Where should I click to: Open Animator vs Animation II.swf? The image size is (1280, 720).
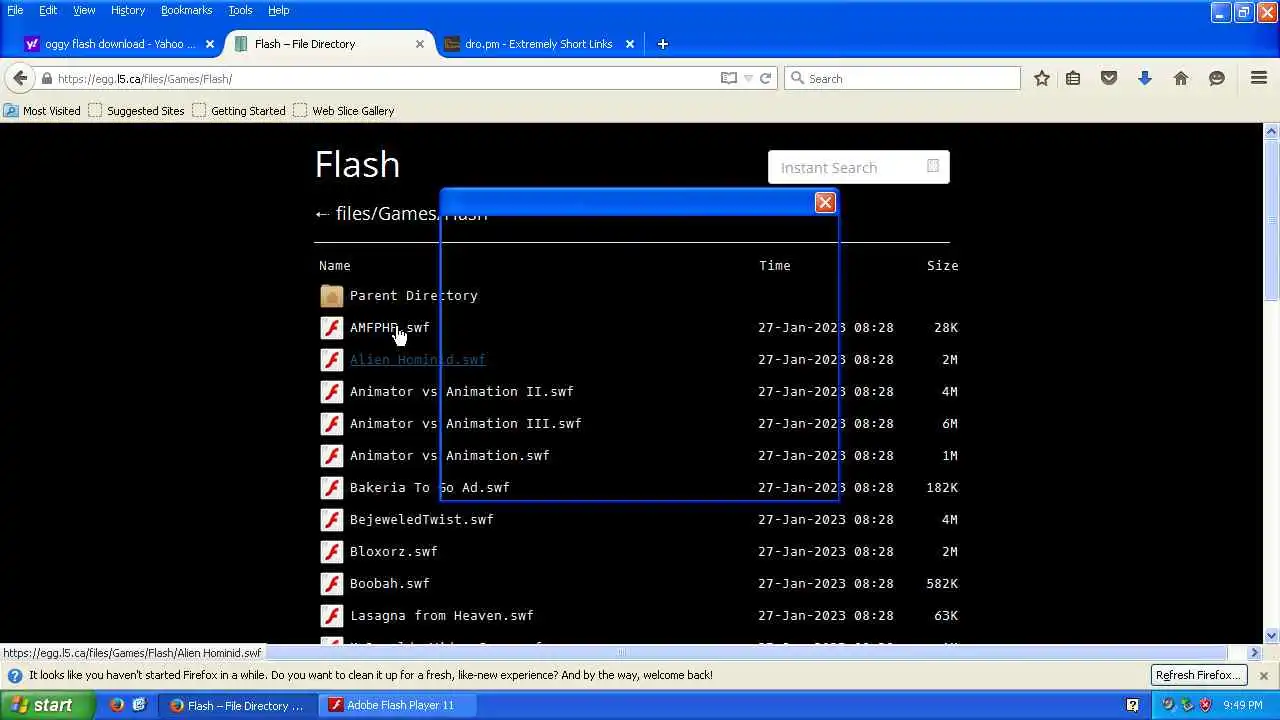[x=462, y=392]
